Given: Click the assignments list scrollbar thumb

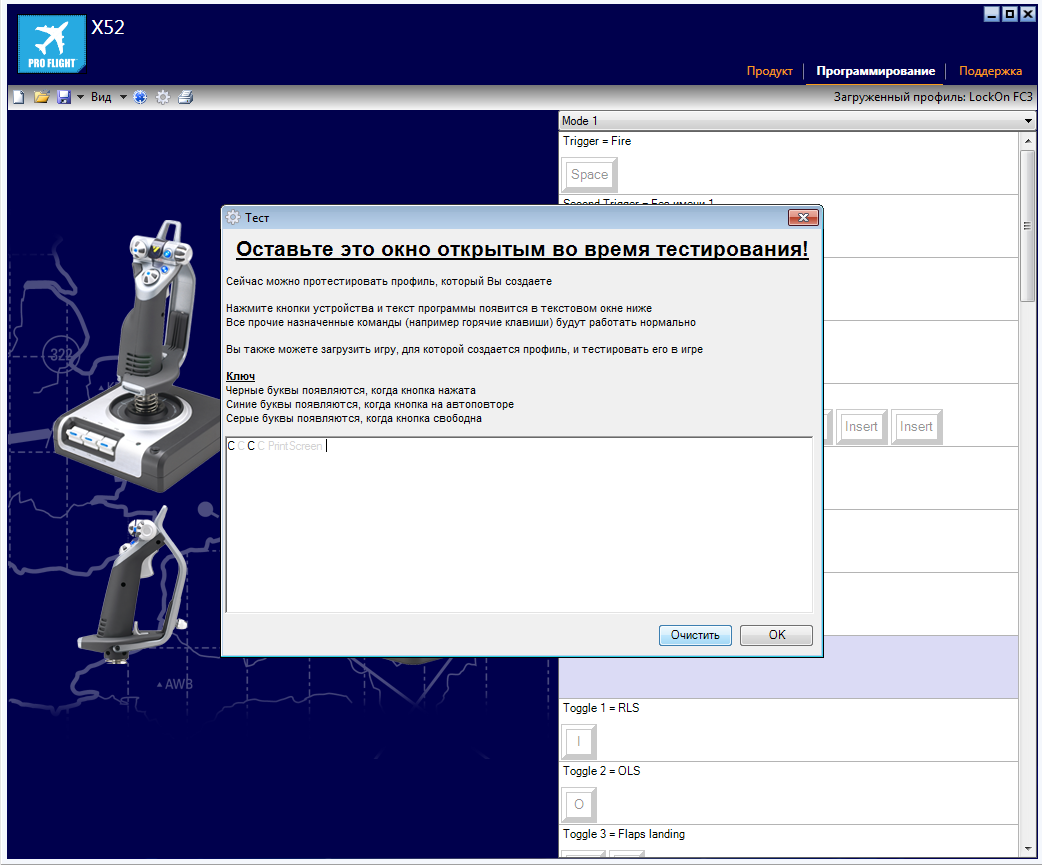Looking at the screenshot, I should pos(1027,226).
